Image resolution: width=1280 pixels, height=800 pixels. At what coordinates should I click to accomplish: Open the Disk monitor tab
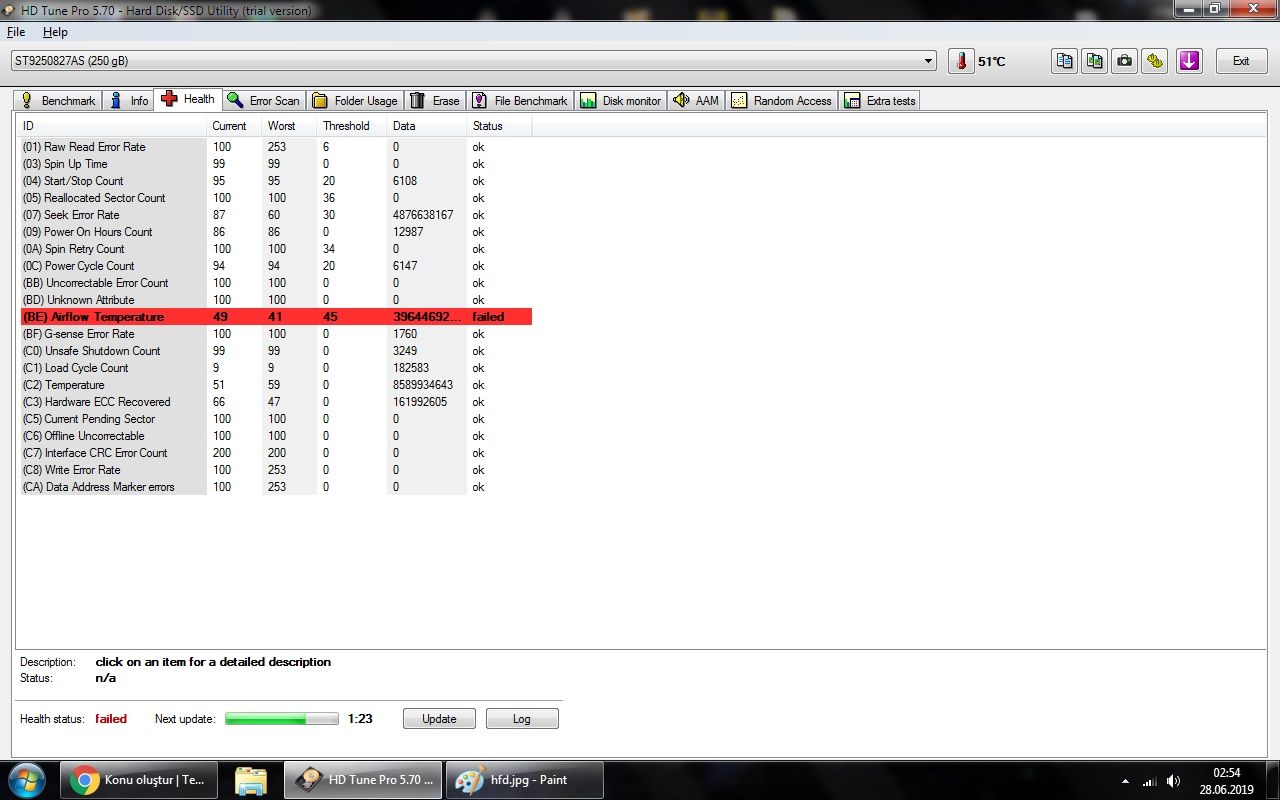click(x=621, y=101)
